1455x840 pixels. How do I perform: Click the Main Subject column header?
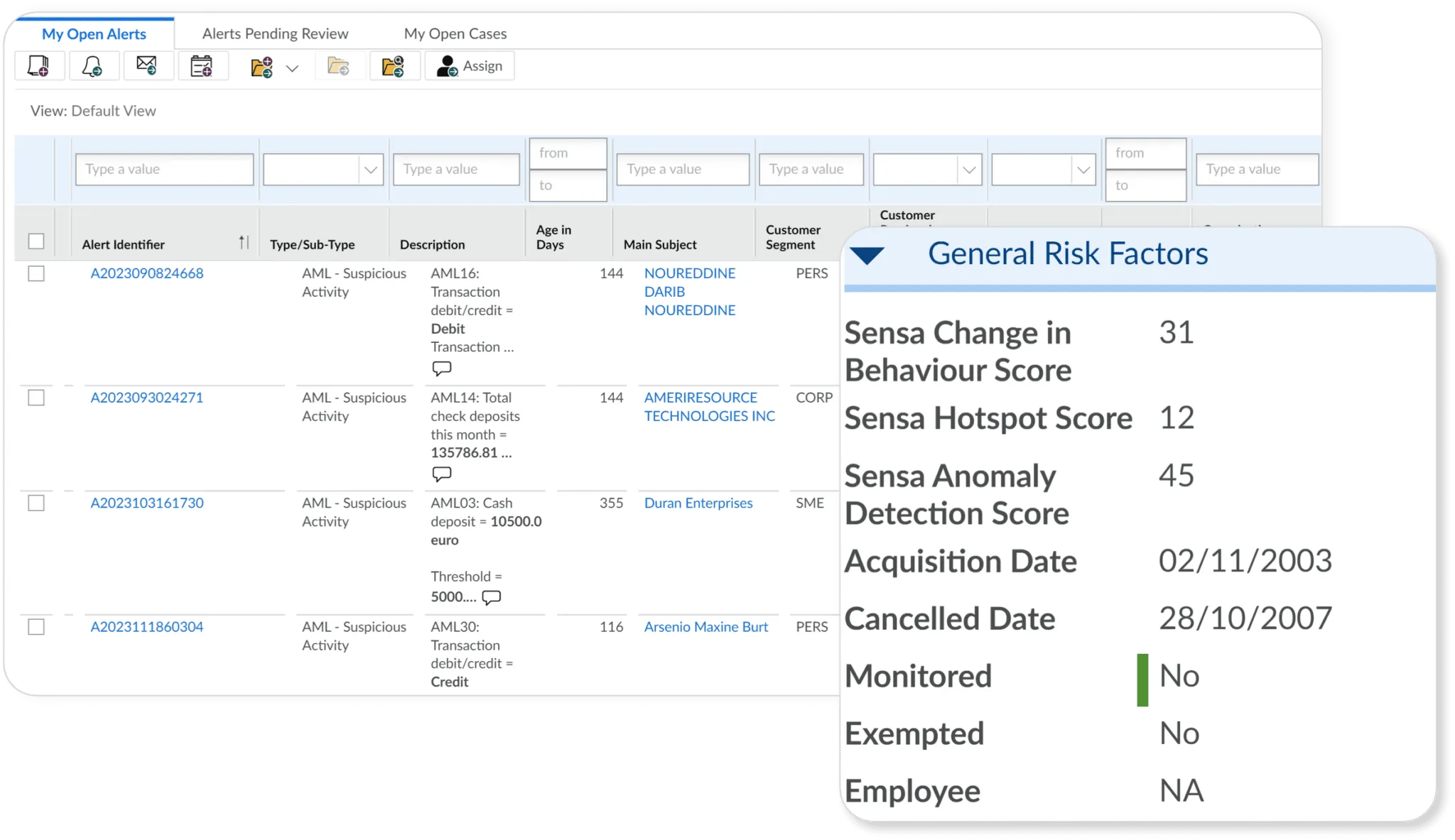coord(660,244)
